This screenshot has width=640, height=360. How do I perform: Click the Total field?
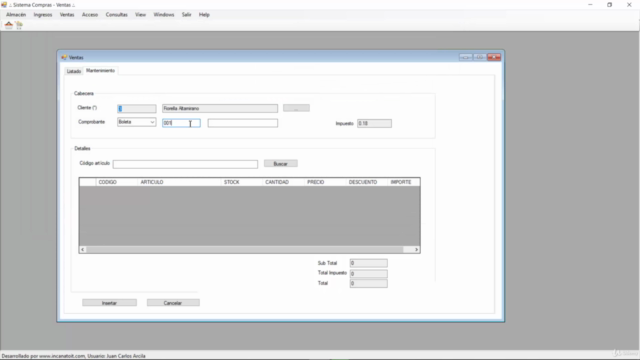click(369, 284)
